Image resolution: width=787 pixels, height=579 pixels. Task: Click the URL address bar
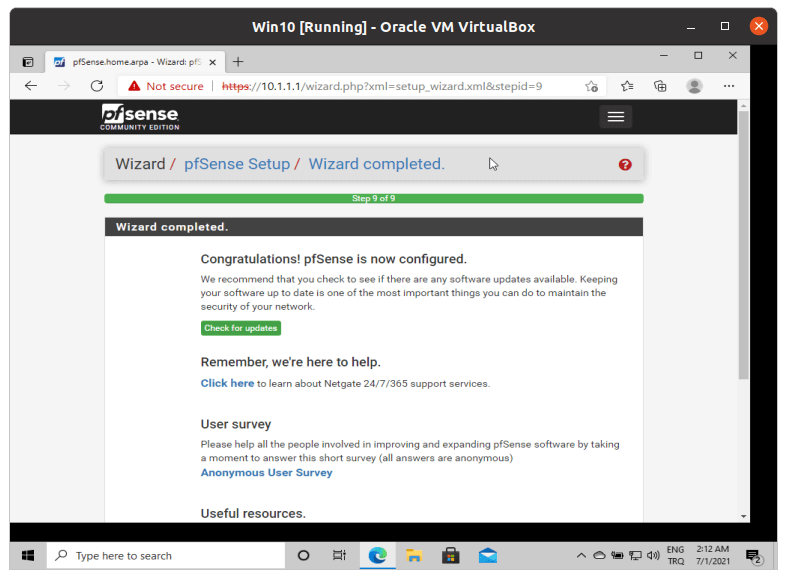point(400,86)
